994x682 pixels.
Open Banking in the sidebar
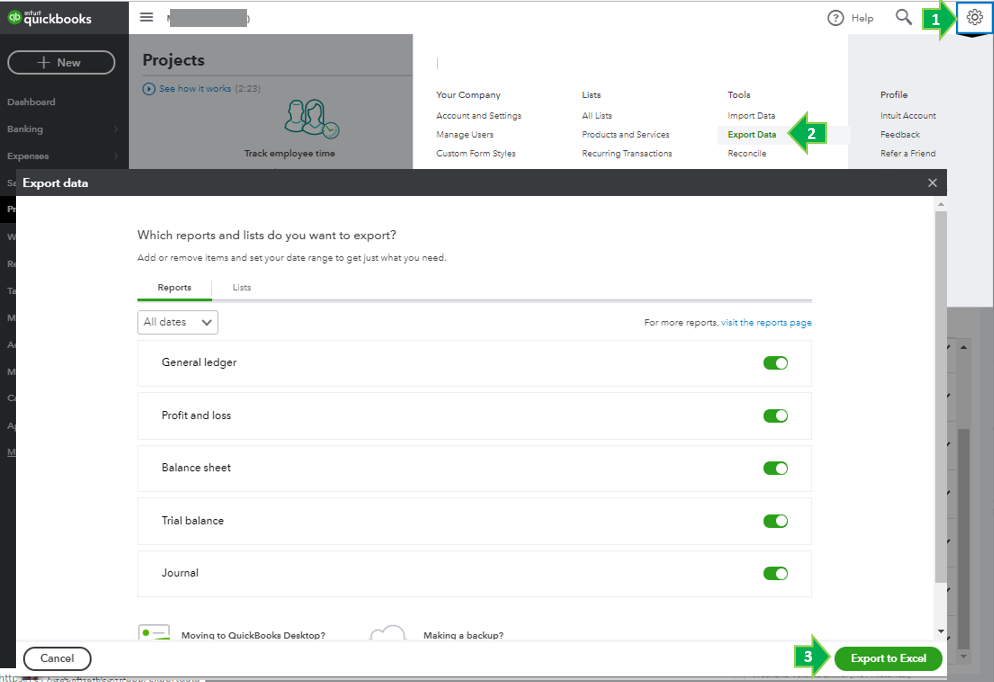coord(25,129)
